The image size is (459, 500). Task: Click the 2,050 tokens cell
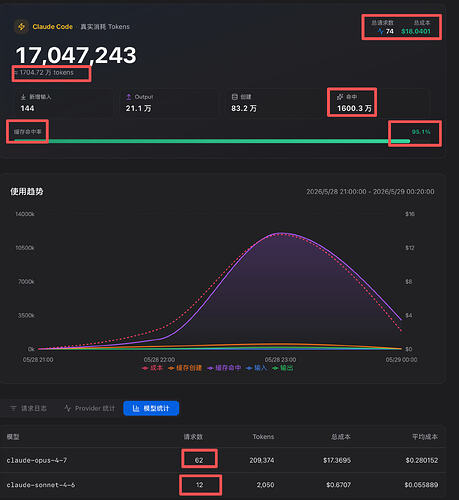click(265, 485)
